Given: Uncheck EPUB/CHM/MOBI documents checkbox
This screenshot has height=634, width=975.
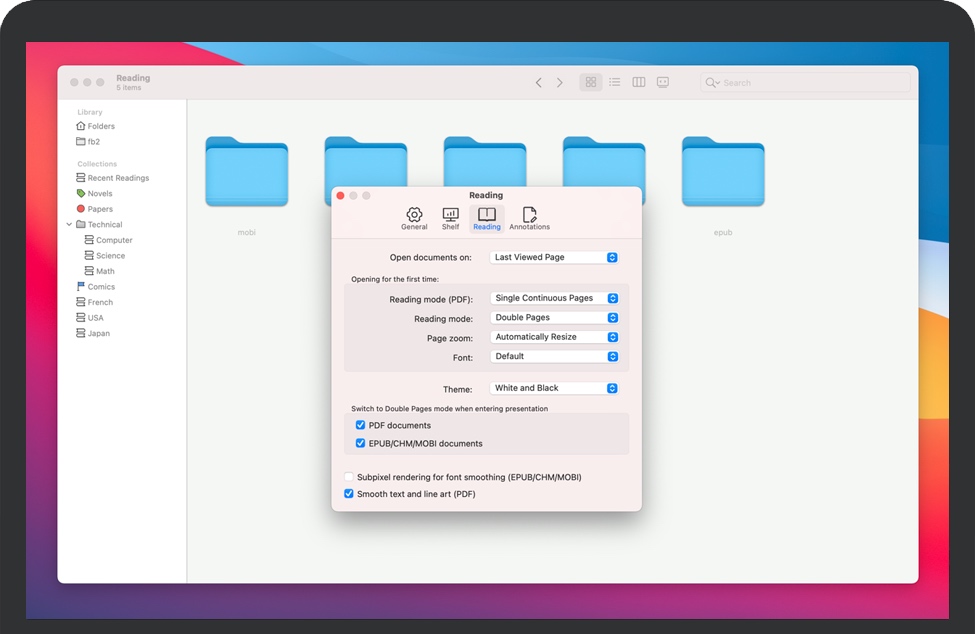Looking at the screenshot, I should (x=361, y=444).
